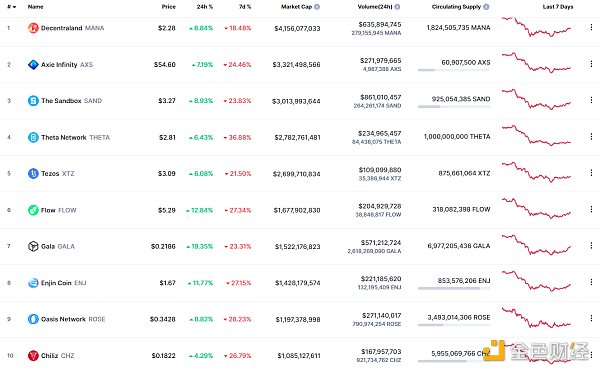This screenshot has height=372, width=600.
Task: Click the Flow green coin icon
Action: [x=33, y=210]
